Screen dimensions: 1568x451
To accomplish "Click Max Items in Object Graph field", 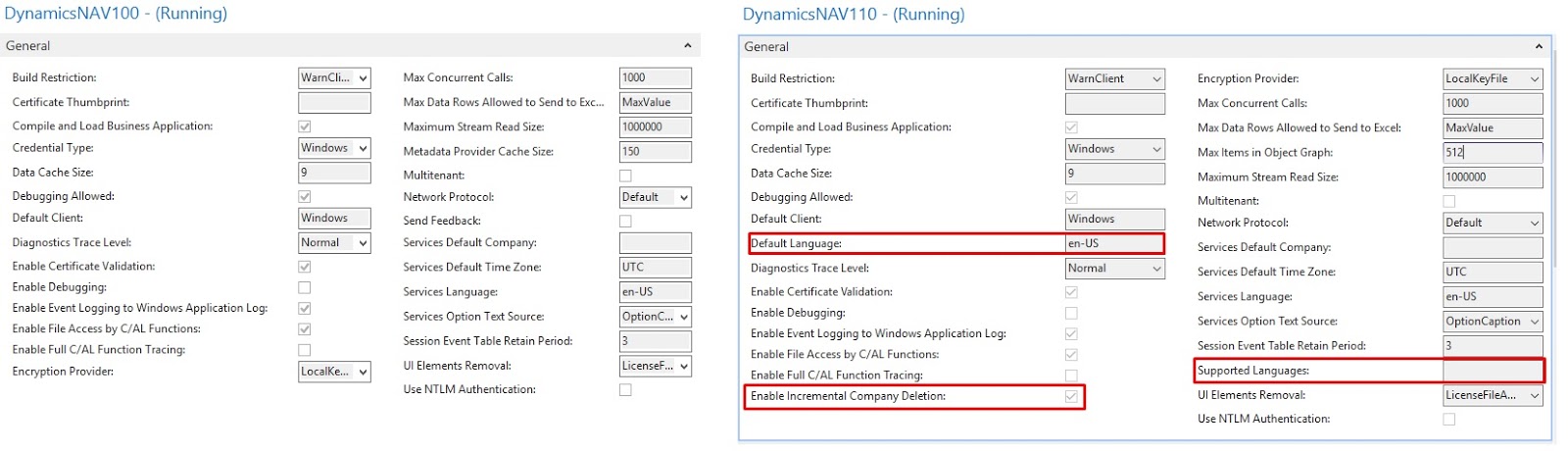I will click(1493, 152).
